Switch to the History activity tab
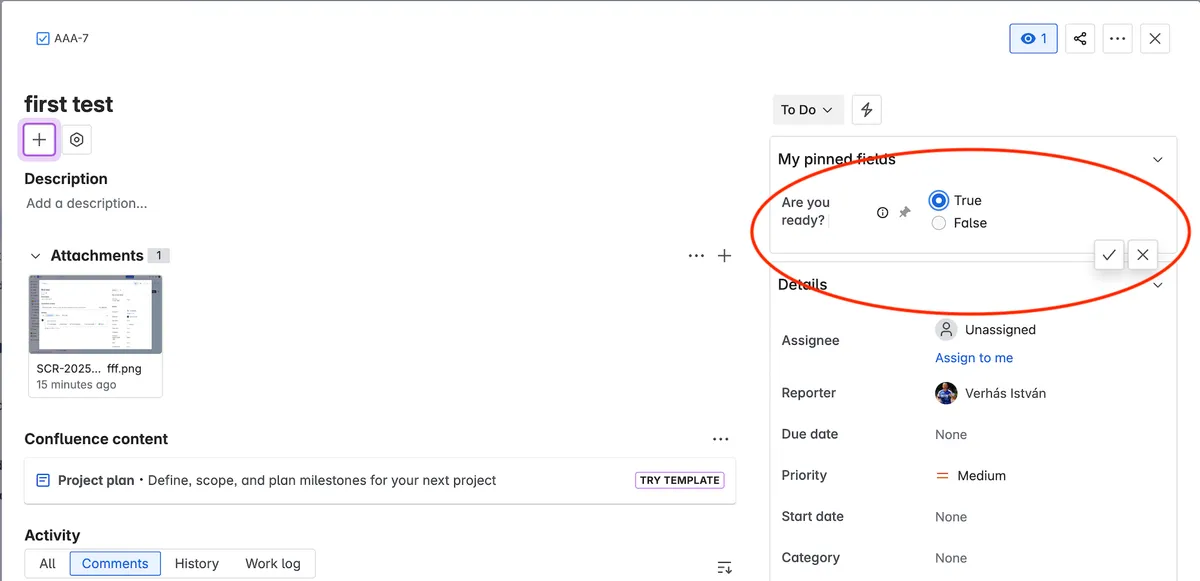Viewport: 1200px width, 581px height. coord(196,564)
